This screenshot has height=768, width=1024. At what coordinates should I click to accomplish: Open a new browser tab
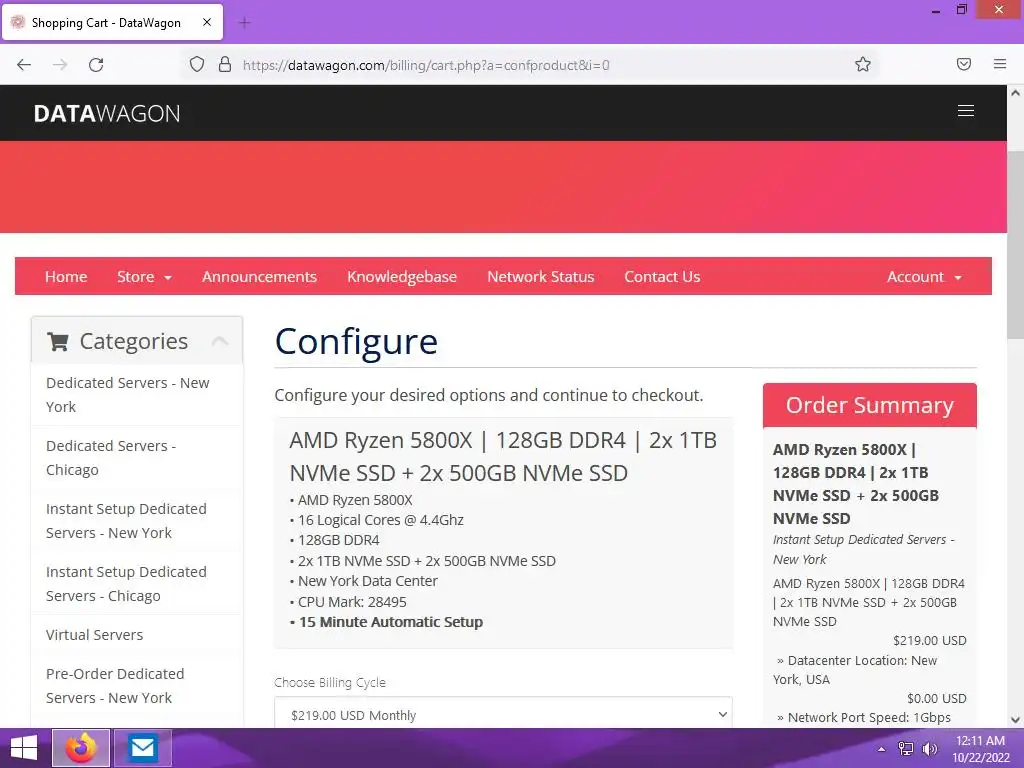pyautogui.click(x=245, y=23)
